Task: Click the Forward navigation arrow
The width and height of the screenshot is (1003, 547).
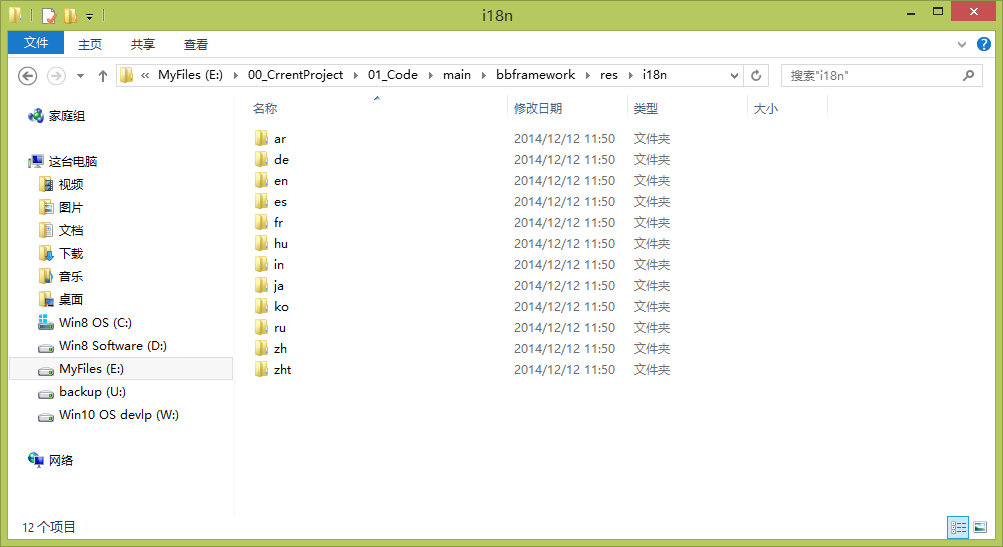Action: click(56, 75)
